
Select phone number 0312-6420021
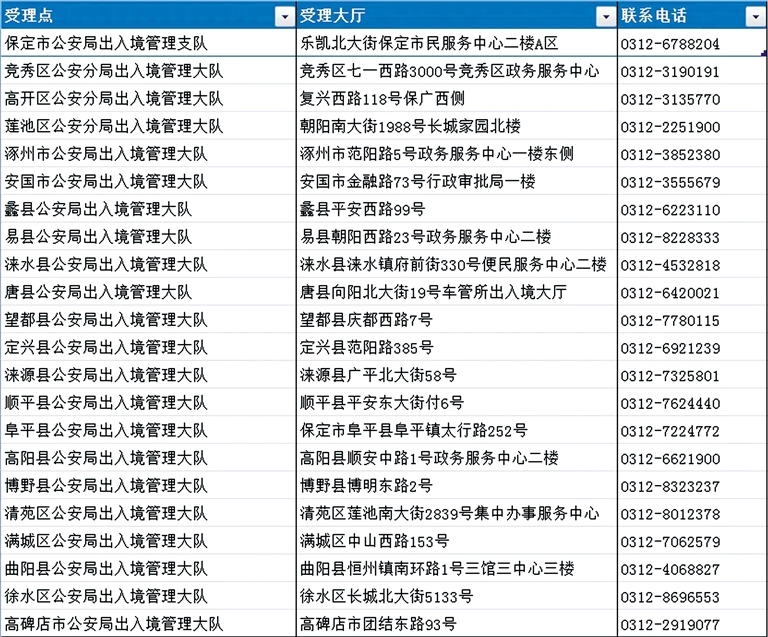[x=670, y=293]
